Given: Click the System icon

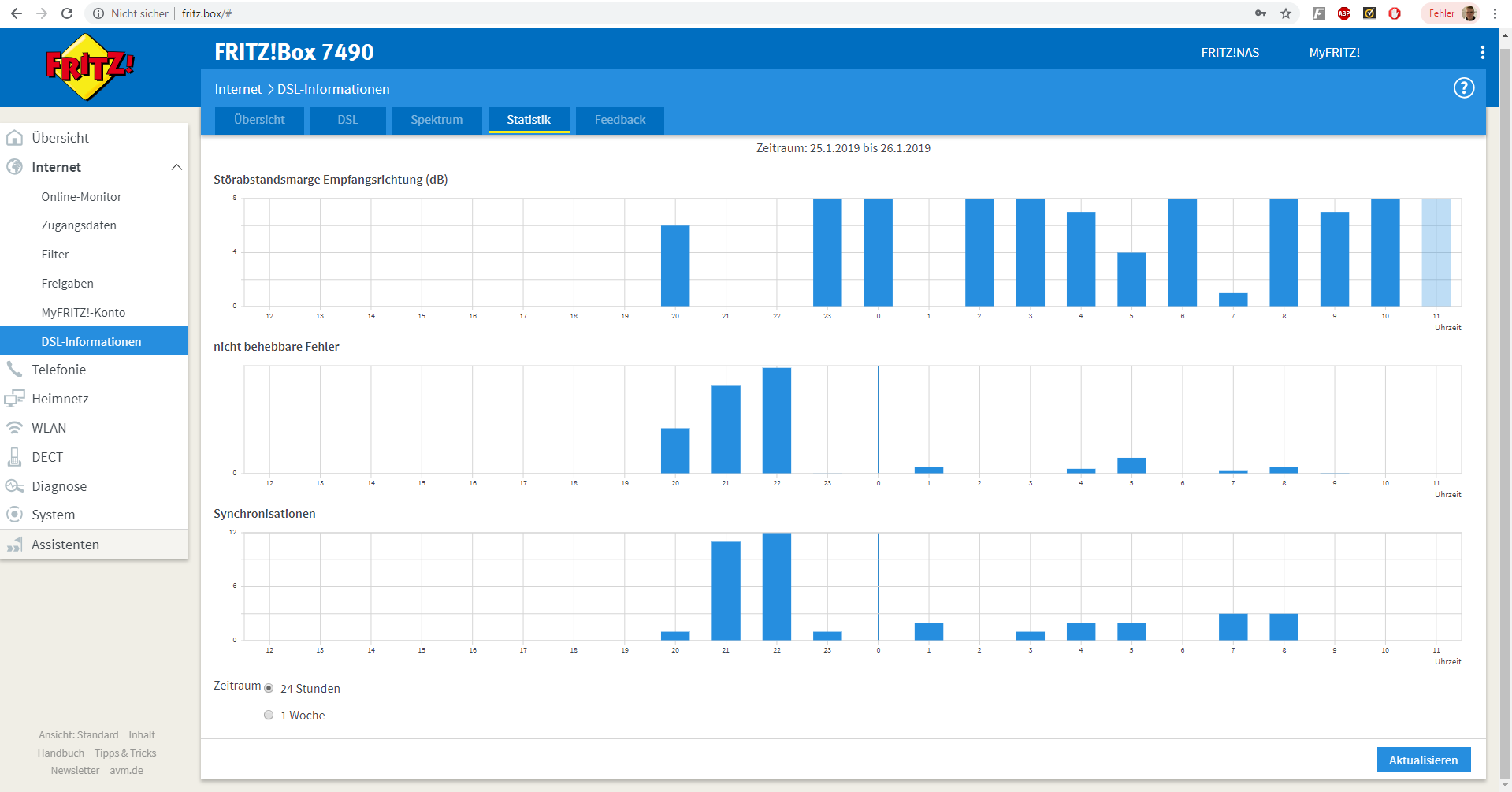Looking at the screenshot, I should [x=14, y=515].
